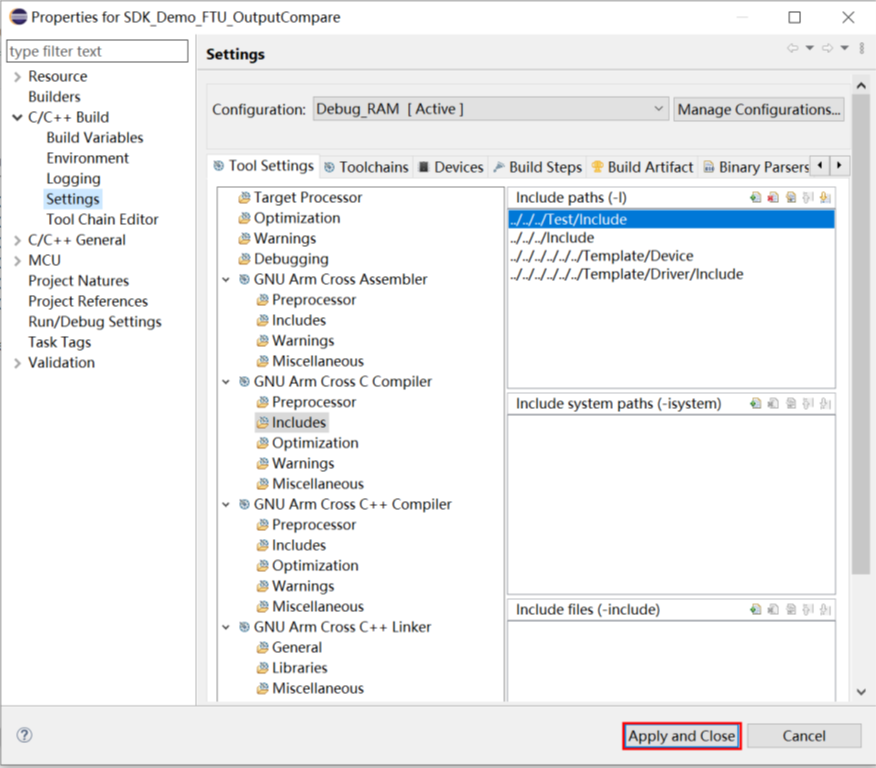Select Target Processor in tool settings tree
The image size is (876, 768).
(x=307, y=198)
